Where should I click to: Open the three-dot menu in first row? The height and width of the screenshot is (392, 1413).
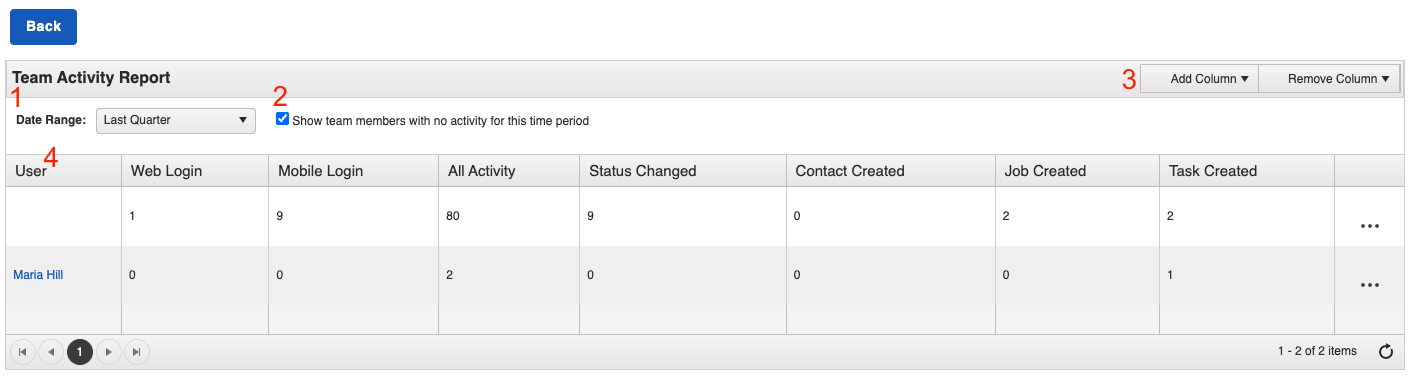(1370, 226)
